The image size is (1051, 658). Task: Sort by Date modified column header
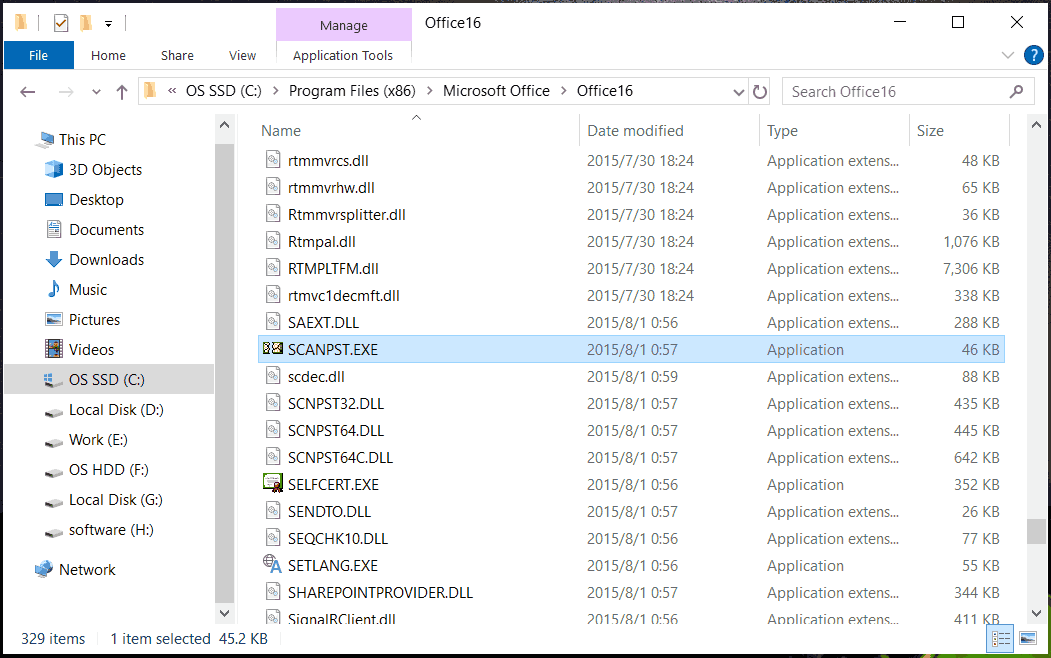(669, 131)
